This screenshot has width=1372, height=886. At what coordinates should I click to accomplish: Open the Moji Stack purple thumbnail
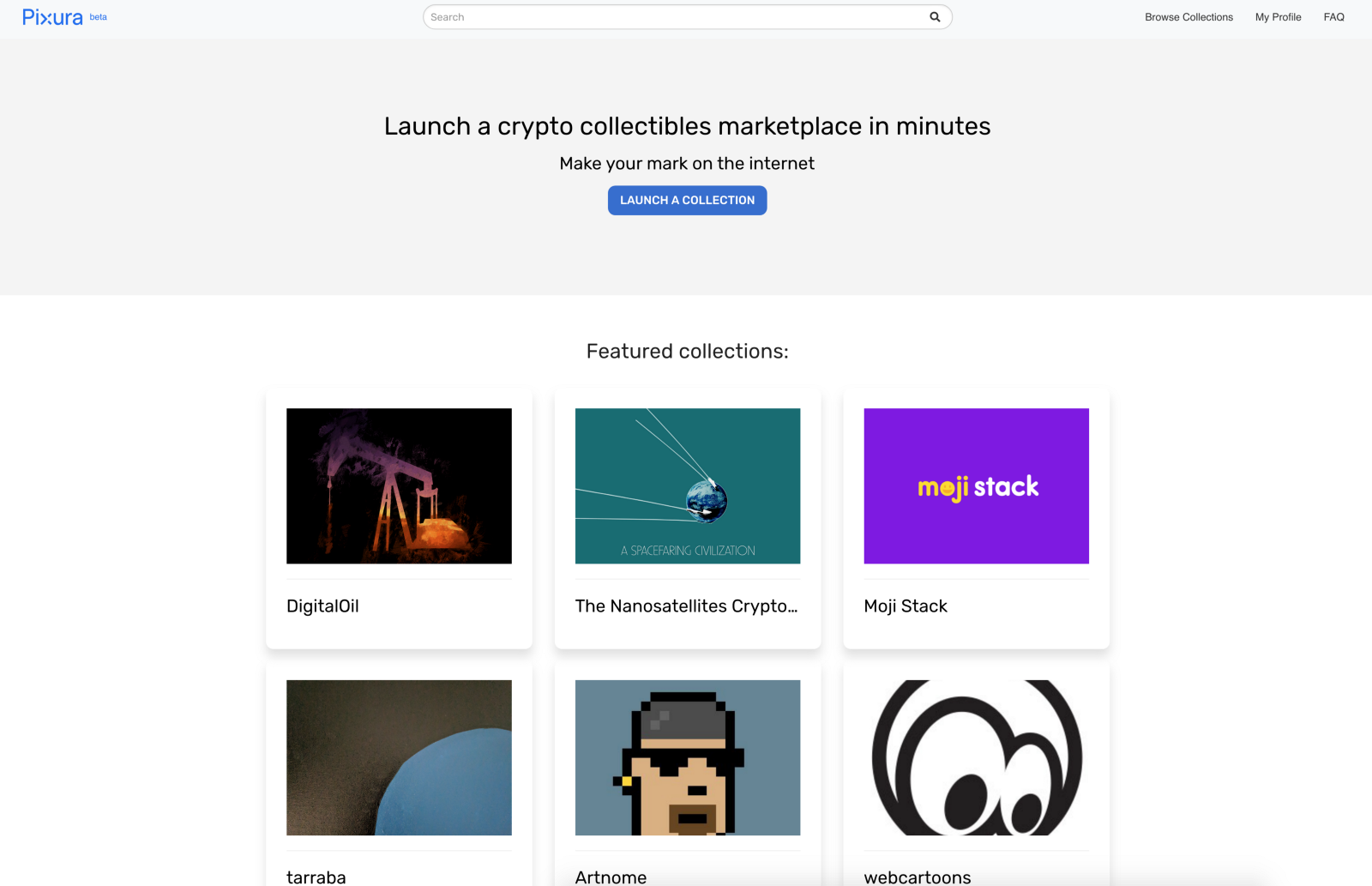click(x=977, y=486)
